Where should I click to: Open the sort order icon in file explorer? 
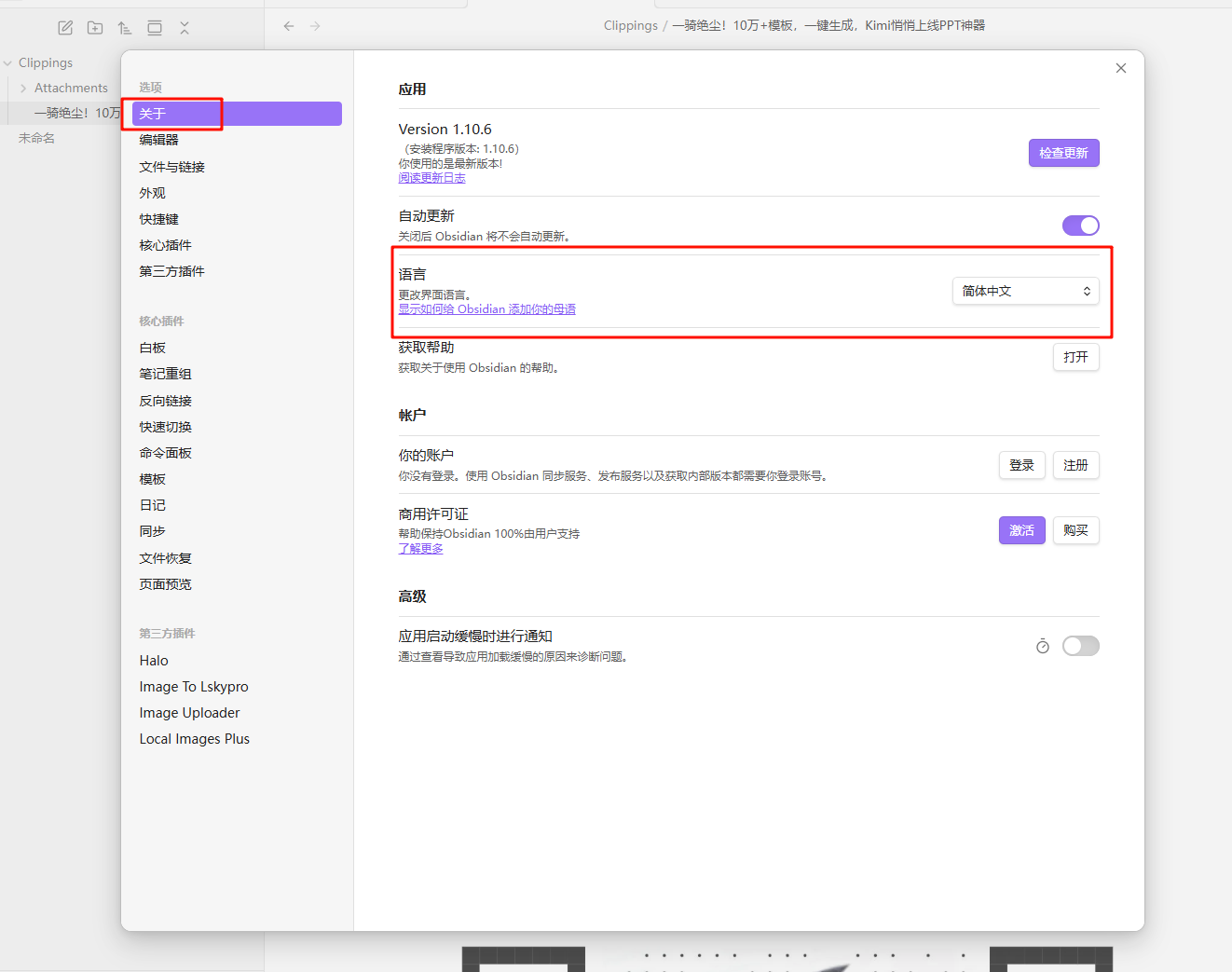pyautogui.click(x=125, y=28)
